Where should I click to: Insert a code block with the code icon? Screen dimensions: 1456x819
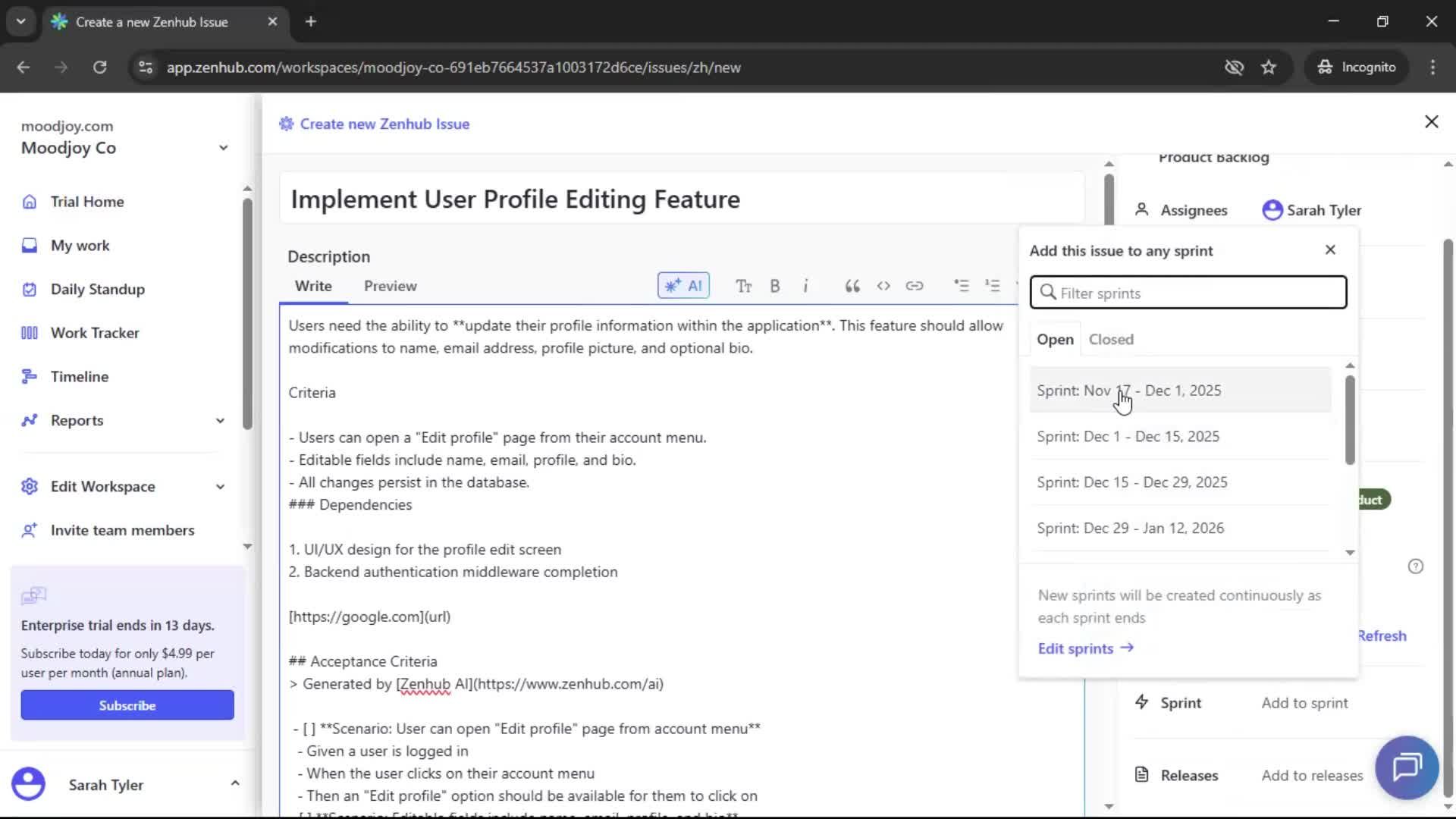tap(883, 286)
